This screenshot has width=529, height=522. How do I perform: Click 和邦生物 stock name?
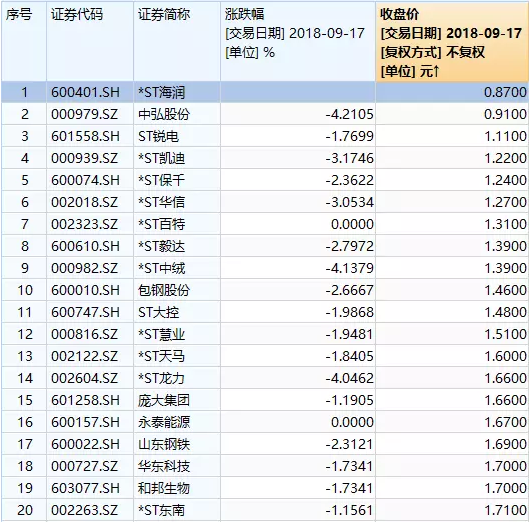coord(164,488)
